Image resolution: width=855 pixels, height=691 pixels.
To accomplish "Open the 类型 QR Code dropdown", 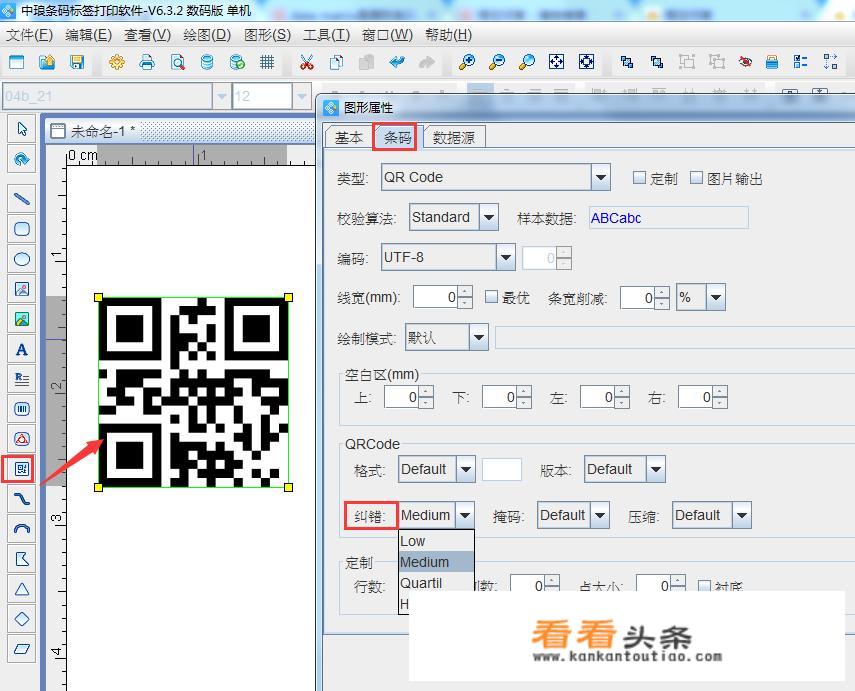I will 600,177.
